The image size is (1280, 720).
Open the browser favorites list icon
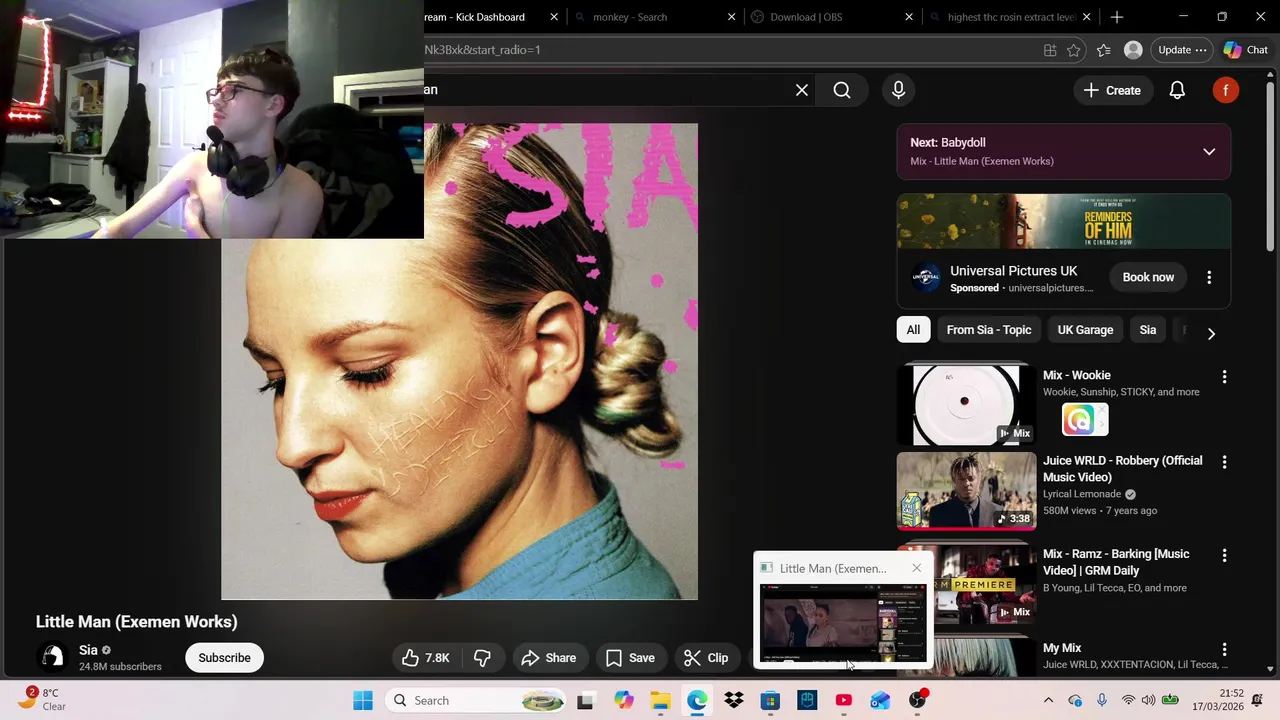coord(1103,50)
